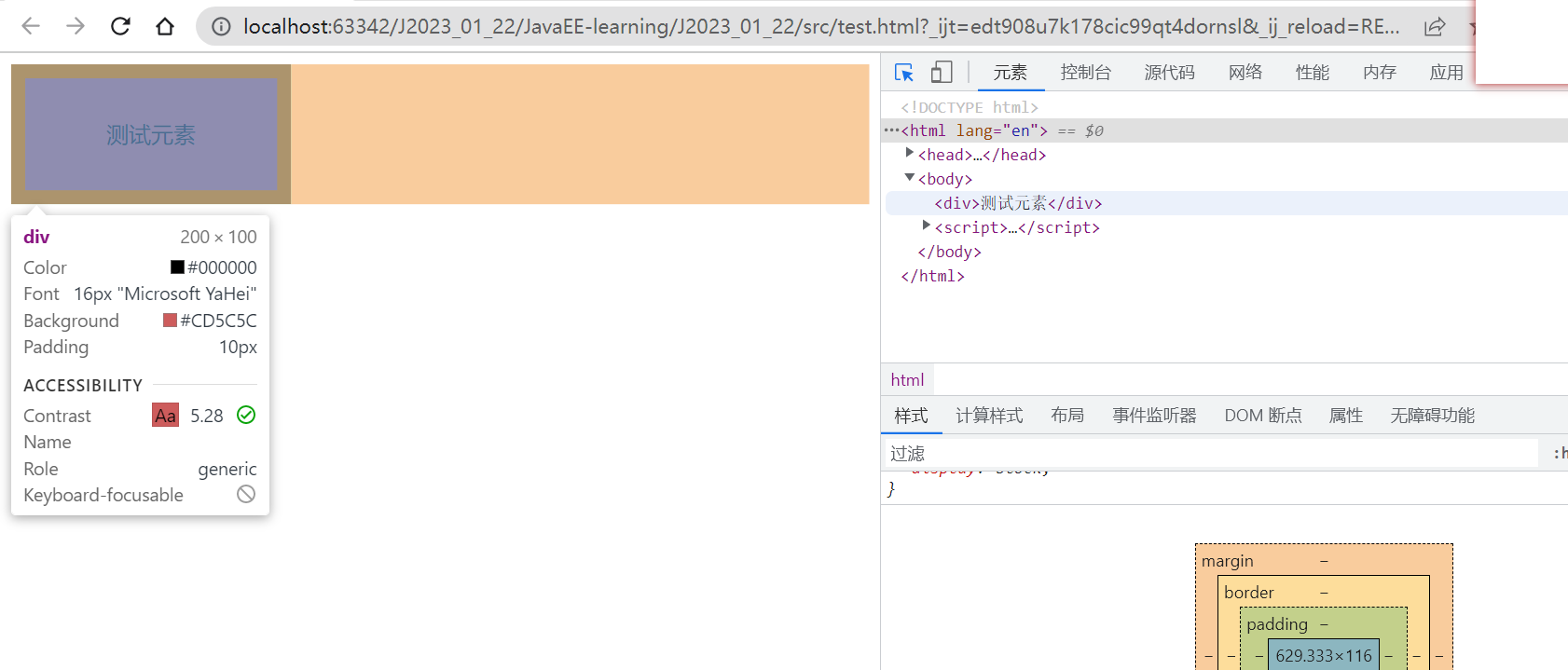Click the Aa contrast preview swatch

pos(165,416)
